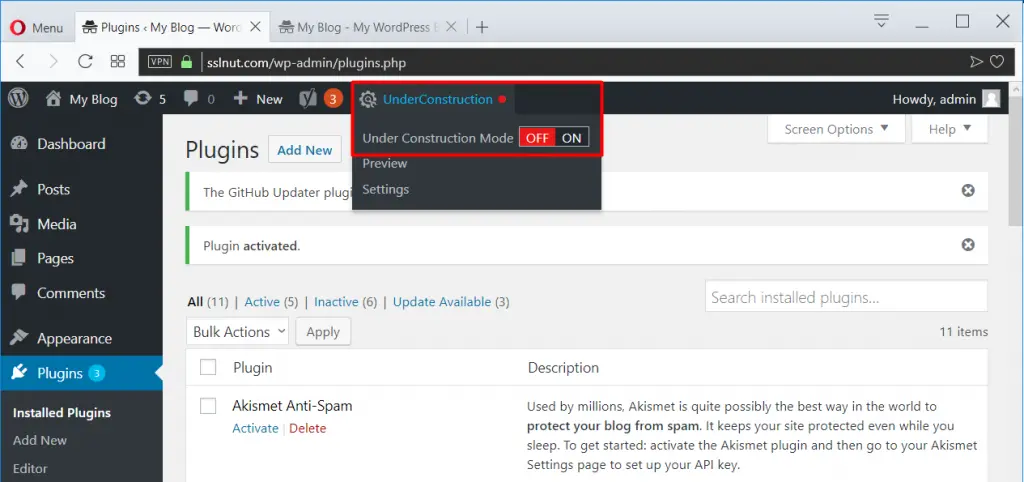Image resolution: width=1024 pixels, height=482 pixels.
Task: Select Preview in UnderConstruction menu
Action: [x=385, y=163]
